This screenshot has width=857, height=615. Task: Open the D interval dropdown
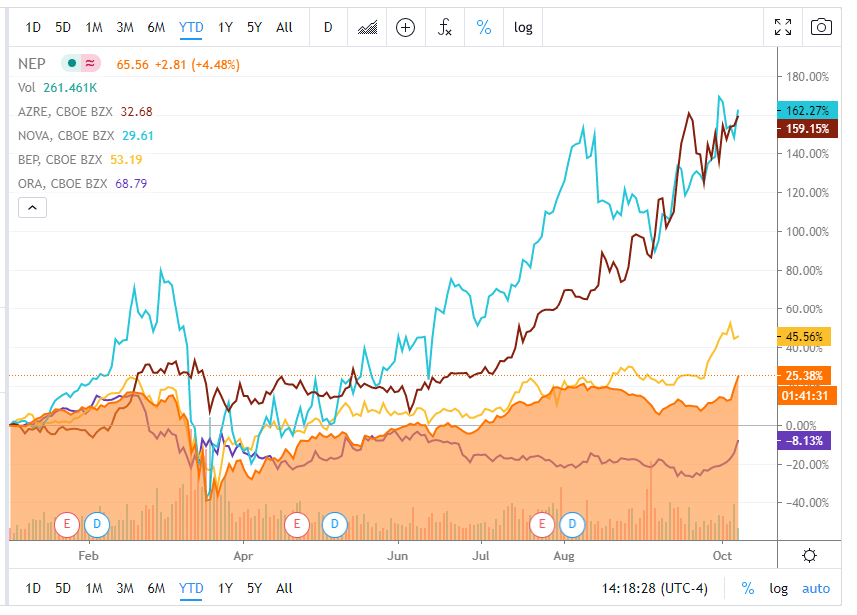(x=328, y=27)
